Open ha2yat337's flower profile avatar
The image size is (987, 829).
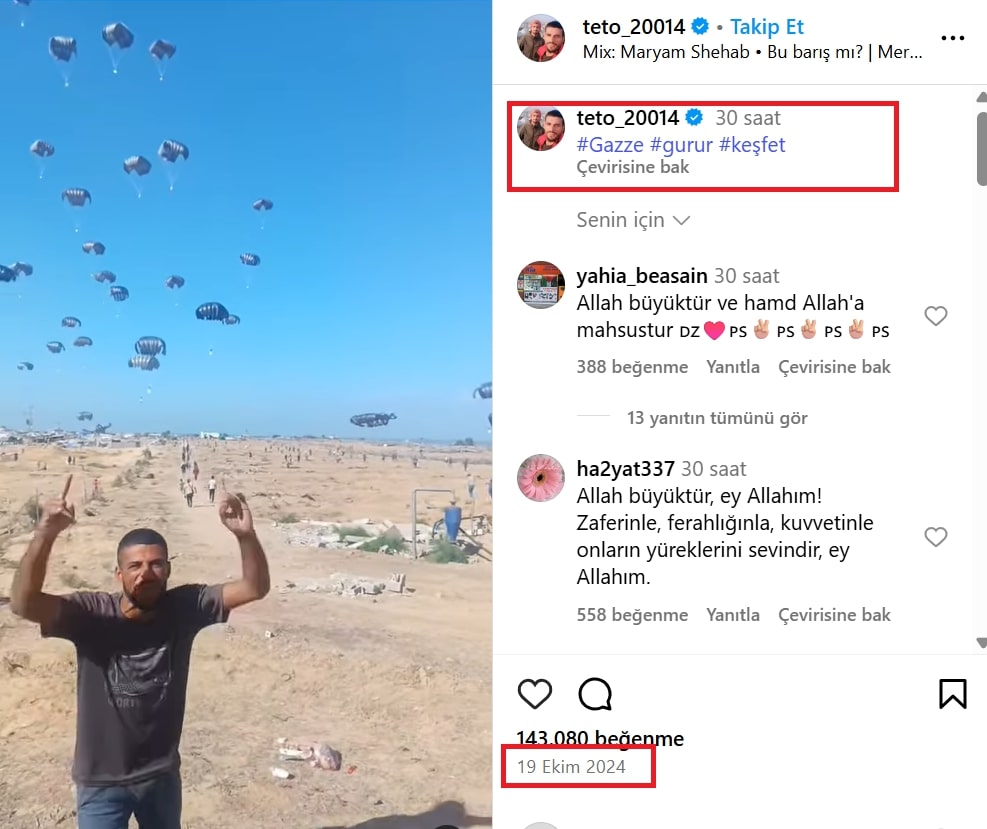[x=541, y=478]
